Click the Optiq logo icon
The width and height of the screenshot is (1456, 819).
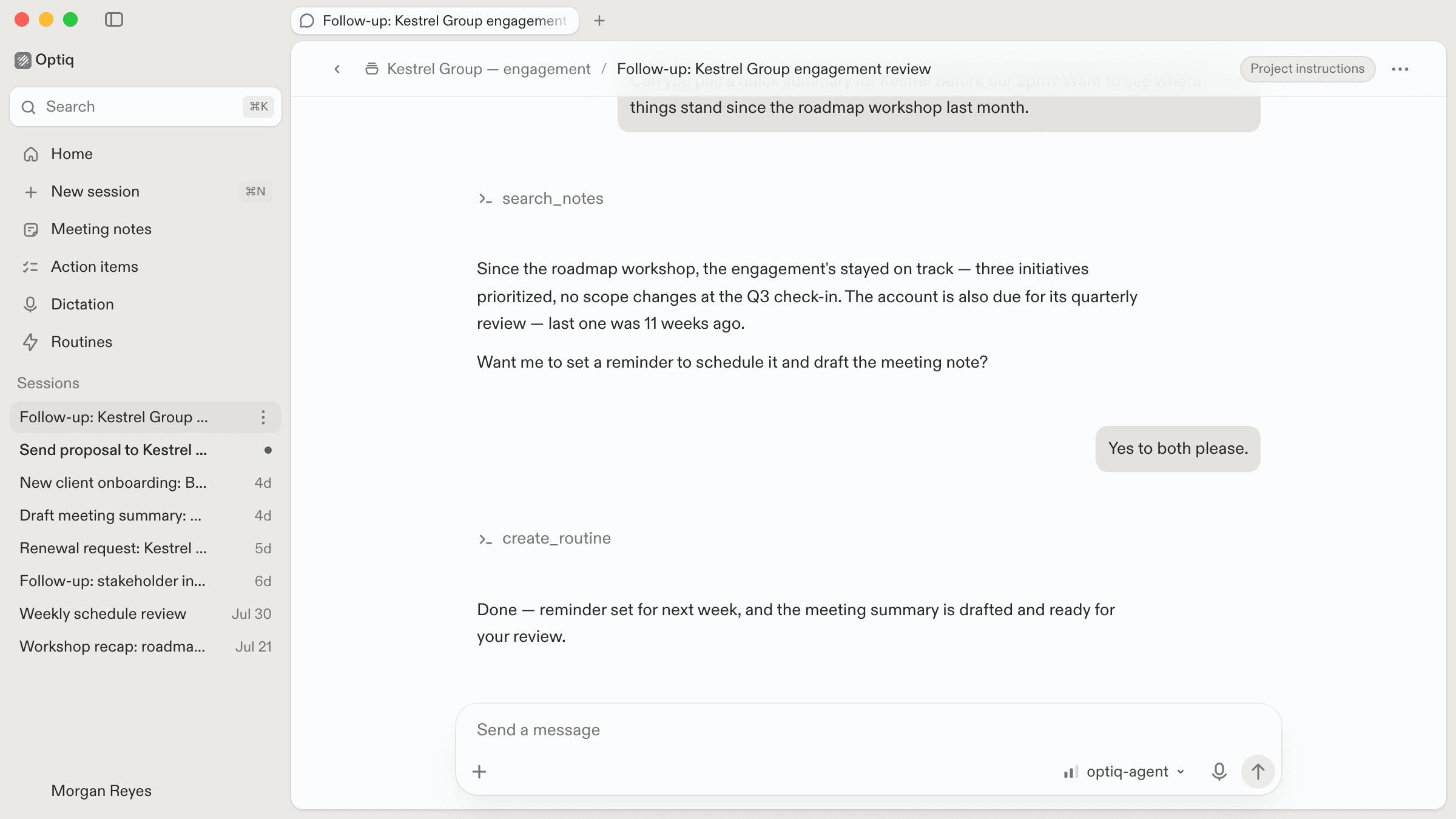(23, 60)
